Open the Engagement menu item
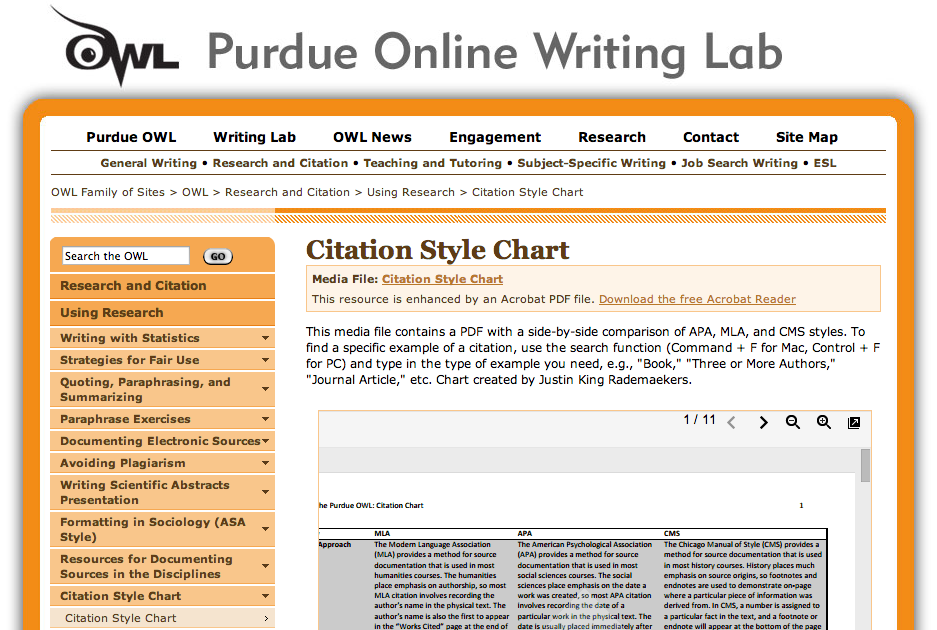The width and height of the screenshot is (937, 630). point(495,137)
